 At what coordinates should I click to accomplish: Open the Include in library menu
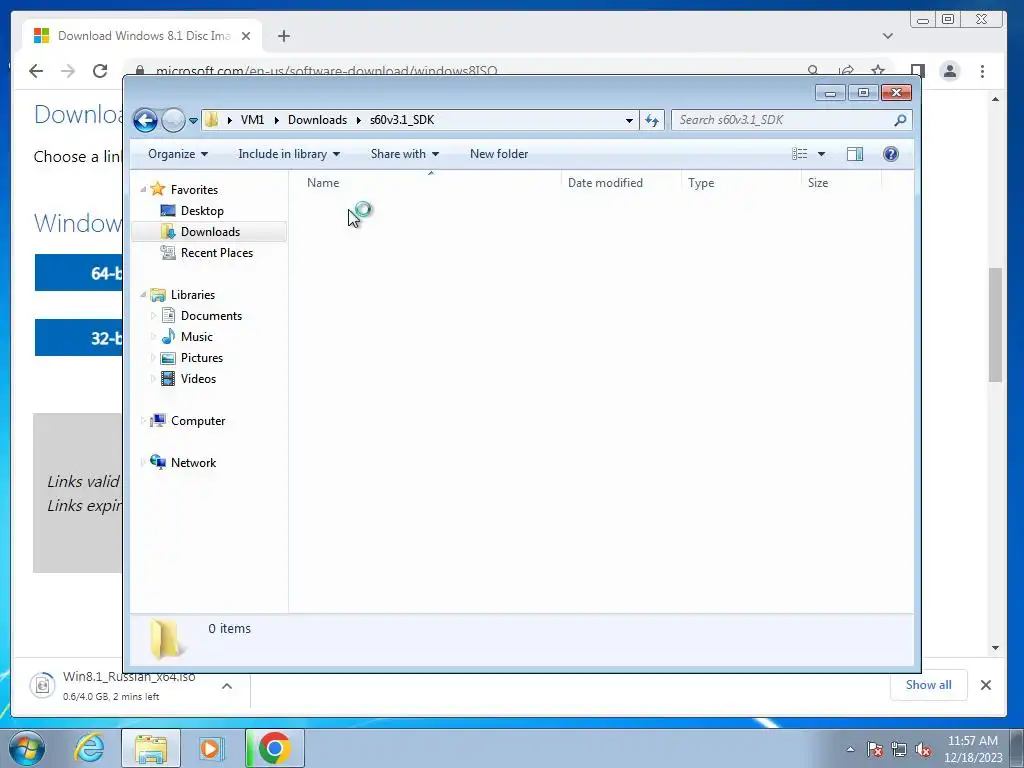289,154
